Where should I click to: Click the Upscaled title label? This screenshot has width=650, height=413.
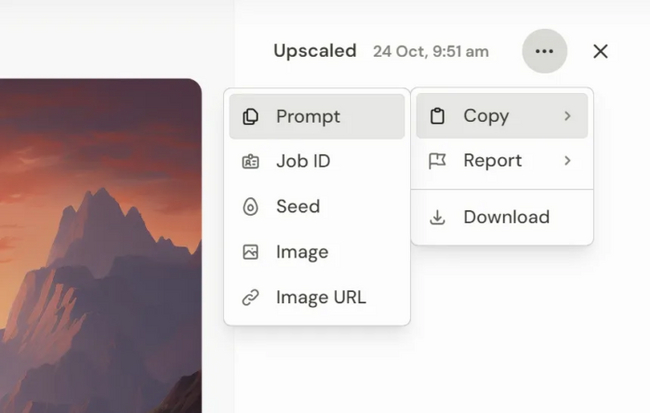[315, 51]
